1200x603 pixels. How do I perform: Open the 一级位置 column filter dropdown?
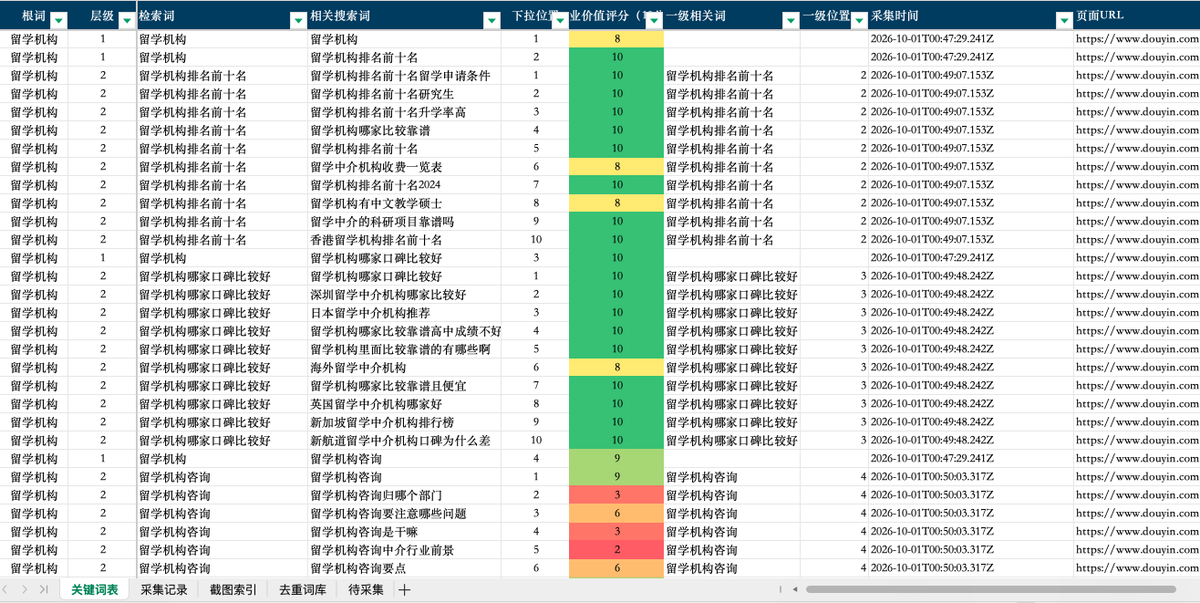(859, 20)
